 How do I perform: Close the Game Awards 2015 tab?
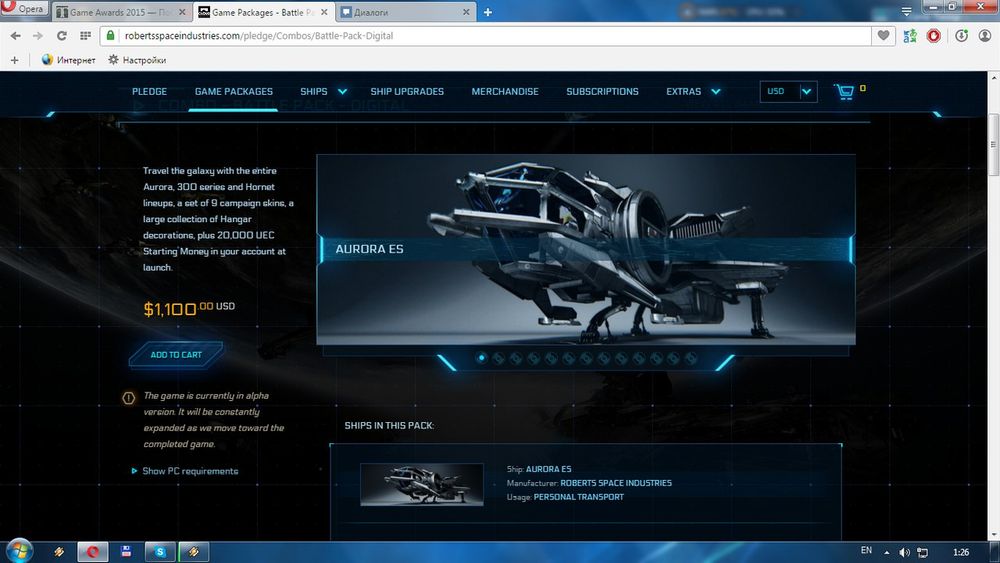point(182,12)
